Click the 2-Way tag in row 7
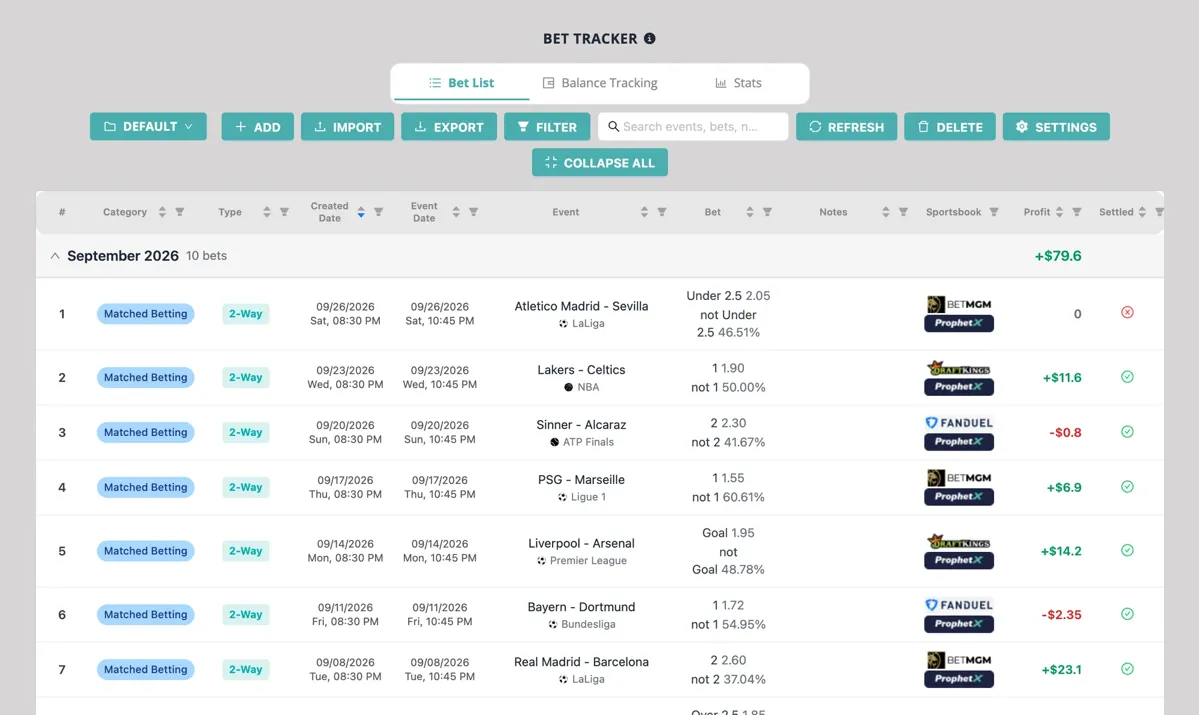The image size is (1199, 715). point(245,669)
